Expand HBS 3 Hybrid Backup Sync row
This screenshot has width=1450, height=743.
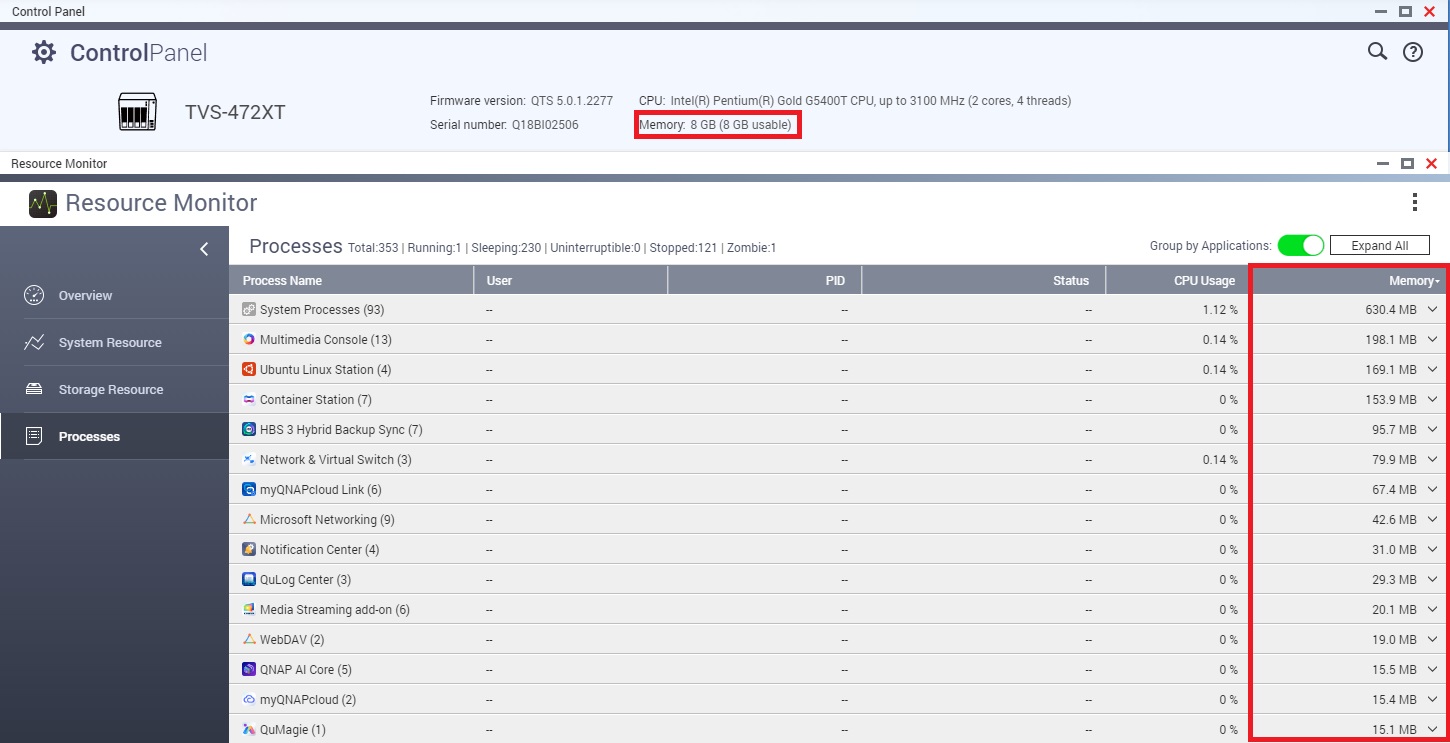pos(1432,430)
